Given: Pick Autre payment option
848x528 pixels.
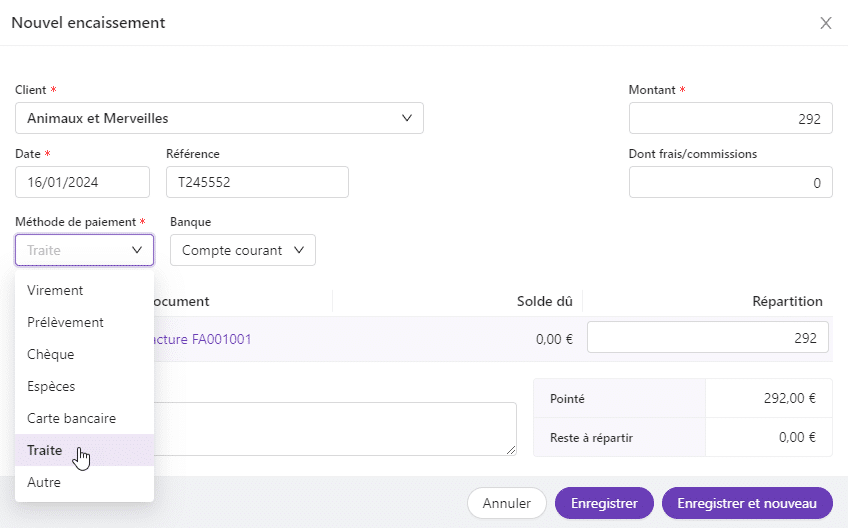Looking at the screenshot, I should pyautogui.click(x=44, y=482).
